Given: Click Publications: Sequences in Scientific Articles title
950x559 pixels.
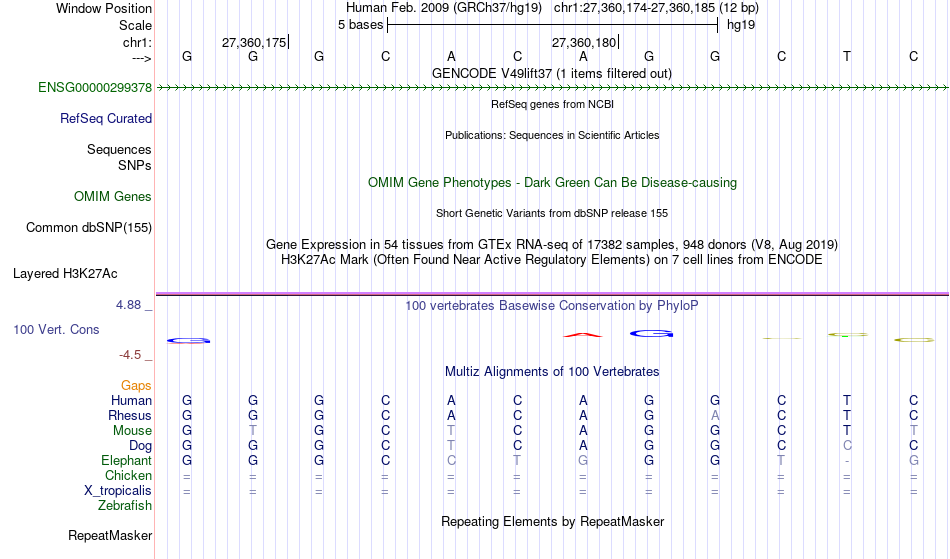Looking at the screenshot, I should coord(552,135).
